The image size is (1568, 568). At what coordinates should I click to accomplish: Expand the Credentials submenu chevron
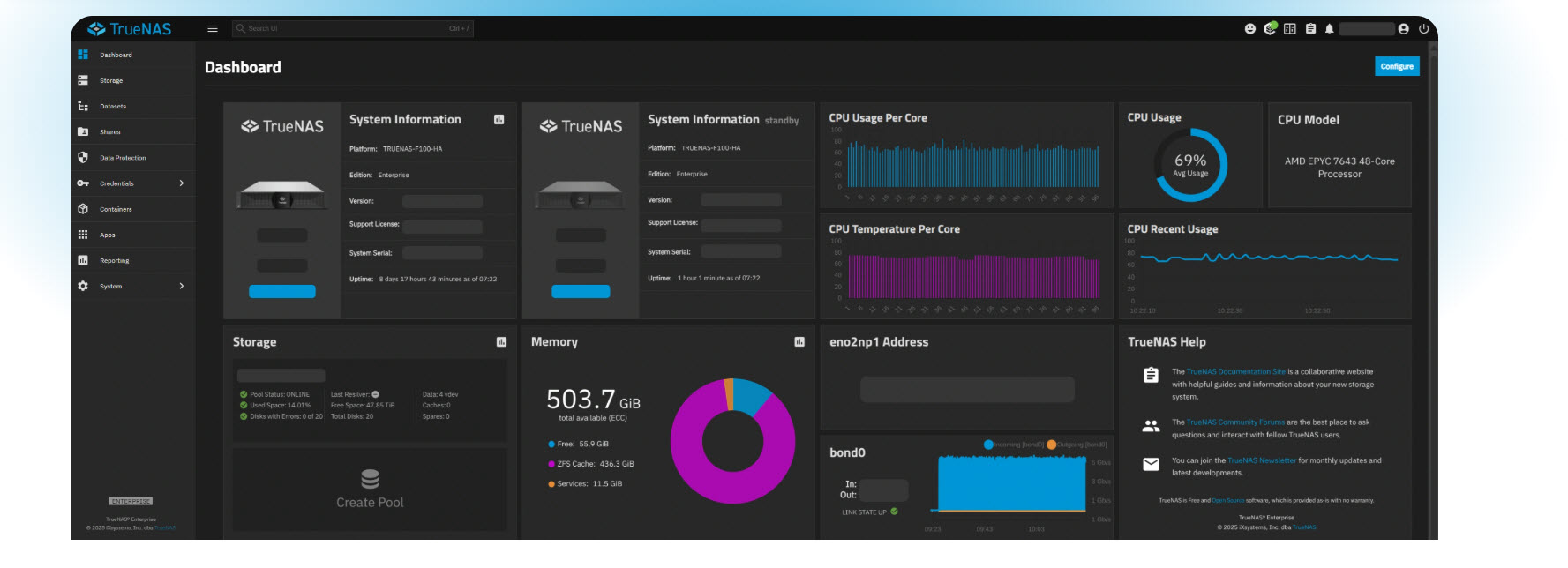click(x=182, y=183)
